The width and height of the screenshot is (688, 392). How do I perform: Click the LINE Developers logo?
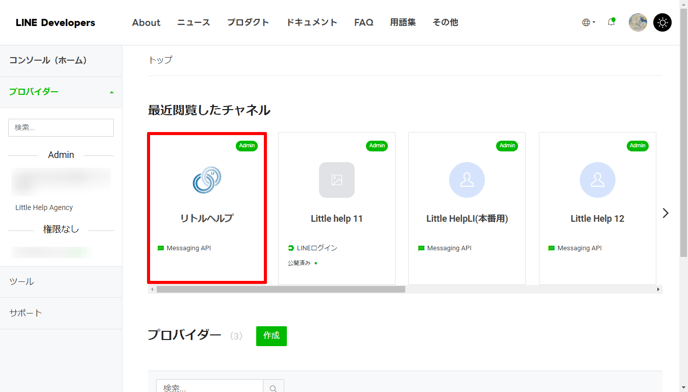(x=55, y=23)
